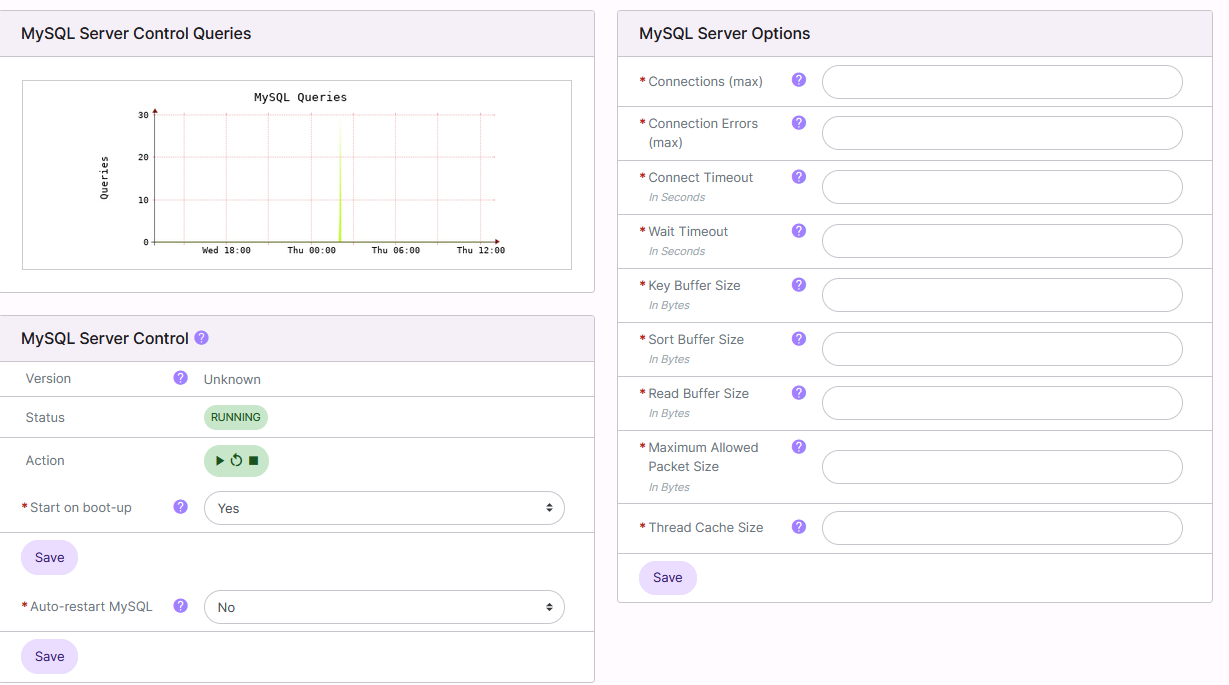
Task: Open help for Thread Cache Size
Action: (798, 527)
